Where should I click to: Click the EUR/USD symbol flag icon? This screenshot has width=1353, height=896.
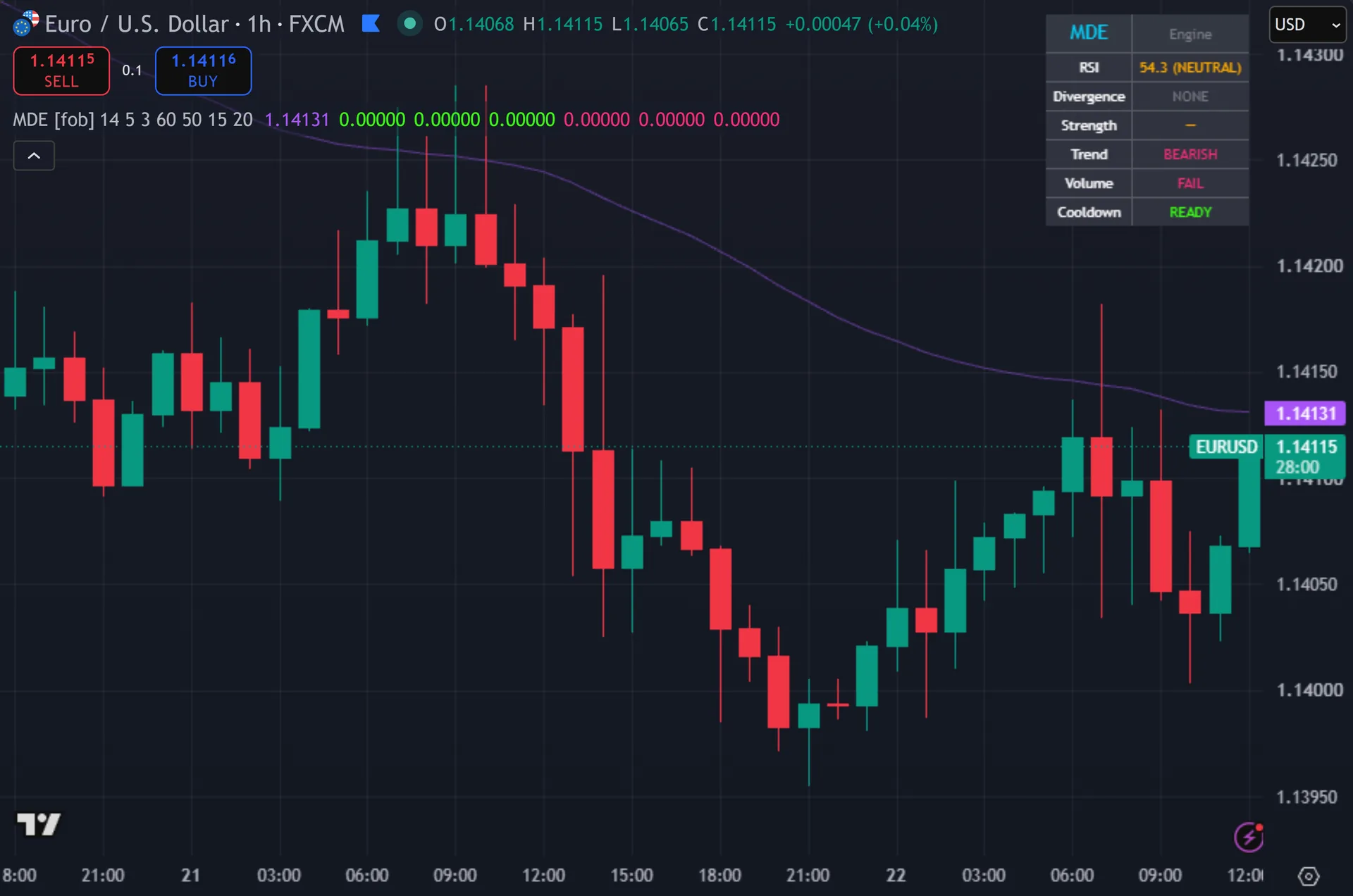[26, 23]
